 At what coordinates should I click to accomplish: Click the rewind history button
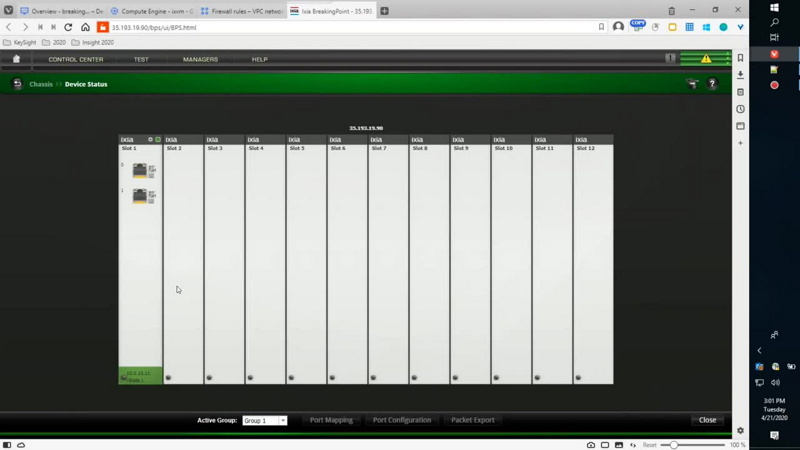40,27
